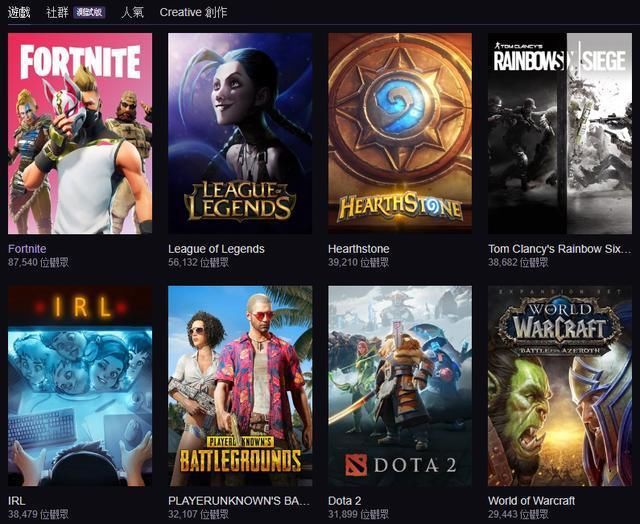Image resolution: width=640 pixels, height=524 pixels.
Task: Click the IRL title text link
Action: point(16,501)
